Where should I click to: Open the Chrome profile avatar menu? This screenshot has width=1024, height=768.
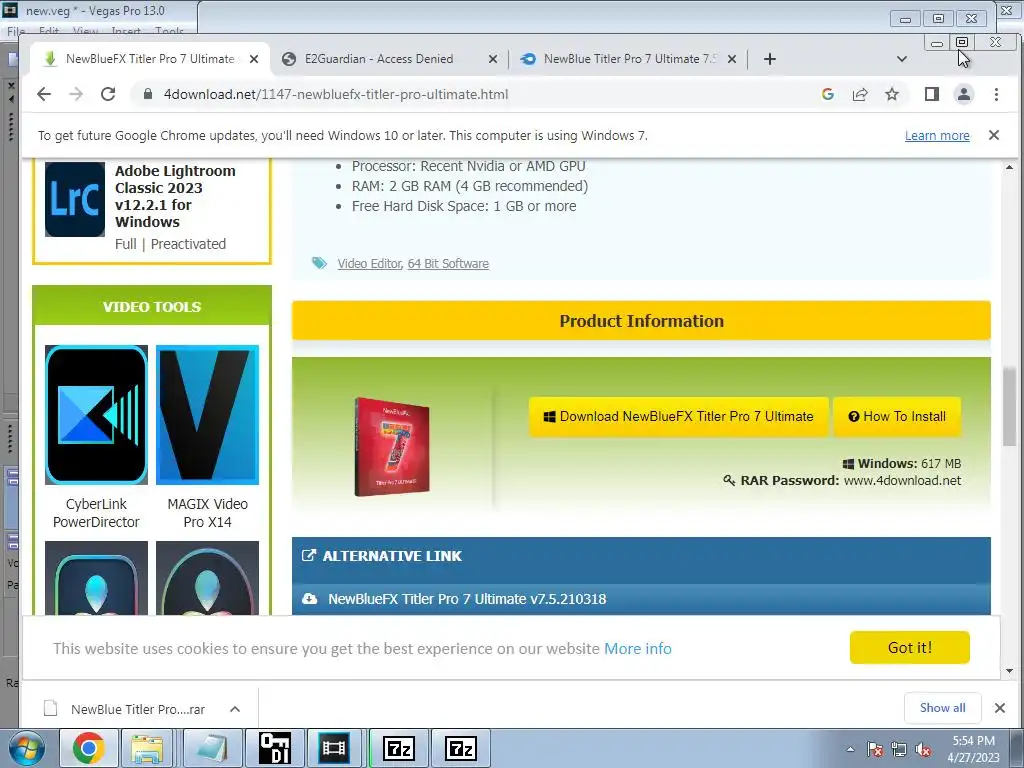tap(963, 94)
